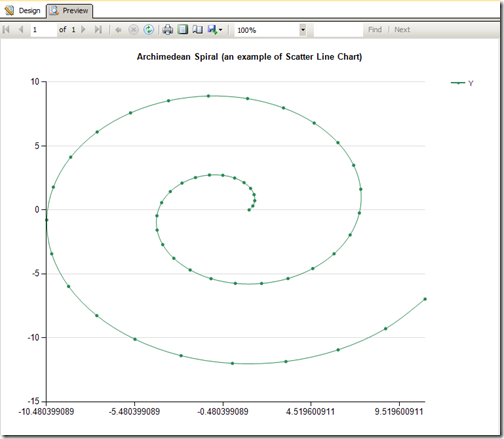Click x-axis label -0.480399089
This screenshot has width=504, height=439.
click(x=223, y=412)
